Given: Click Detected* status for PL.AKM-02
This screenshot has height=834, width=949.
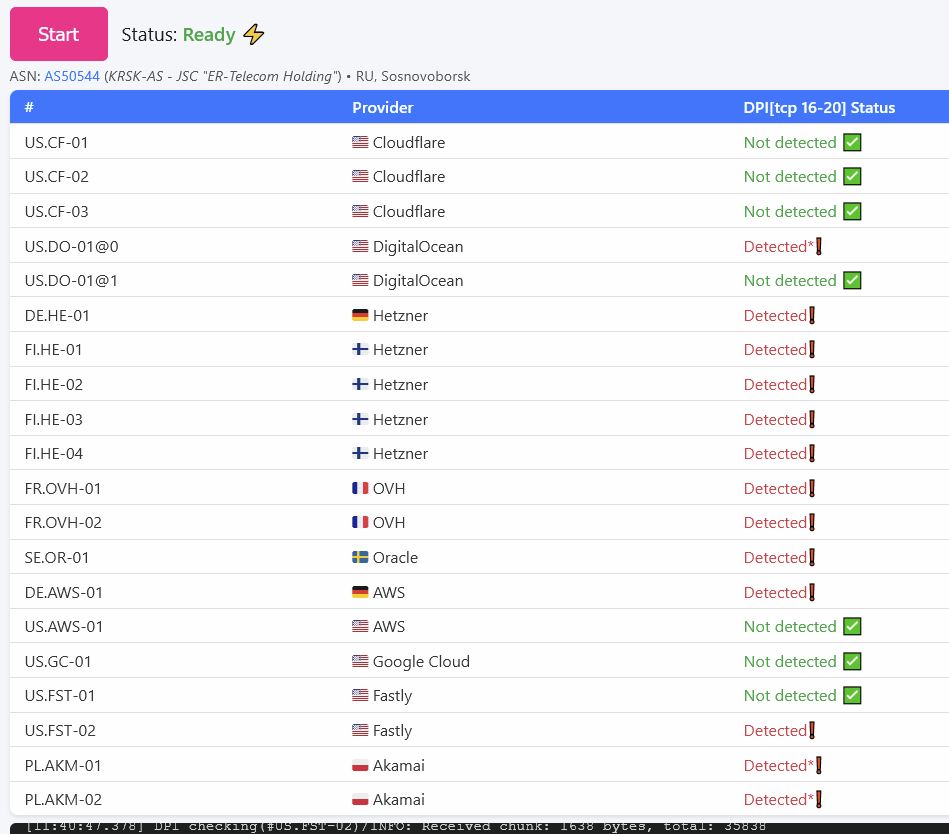Looking at the screenshot, I should click(778, 799).
